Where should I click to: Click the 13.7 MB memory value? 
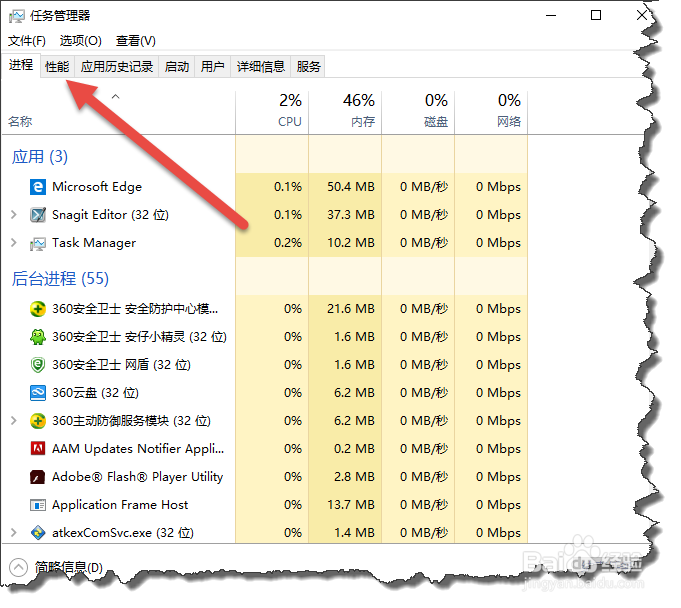coord(351,505)
